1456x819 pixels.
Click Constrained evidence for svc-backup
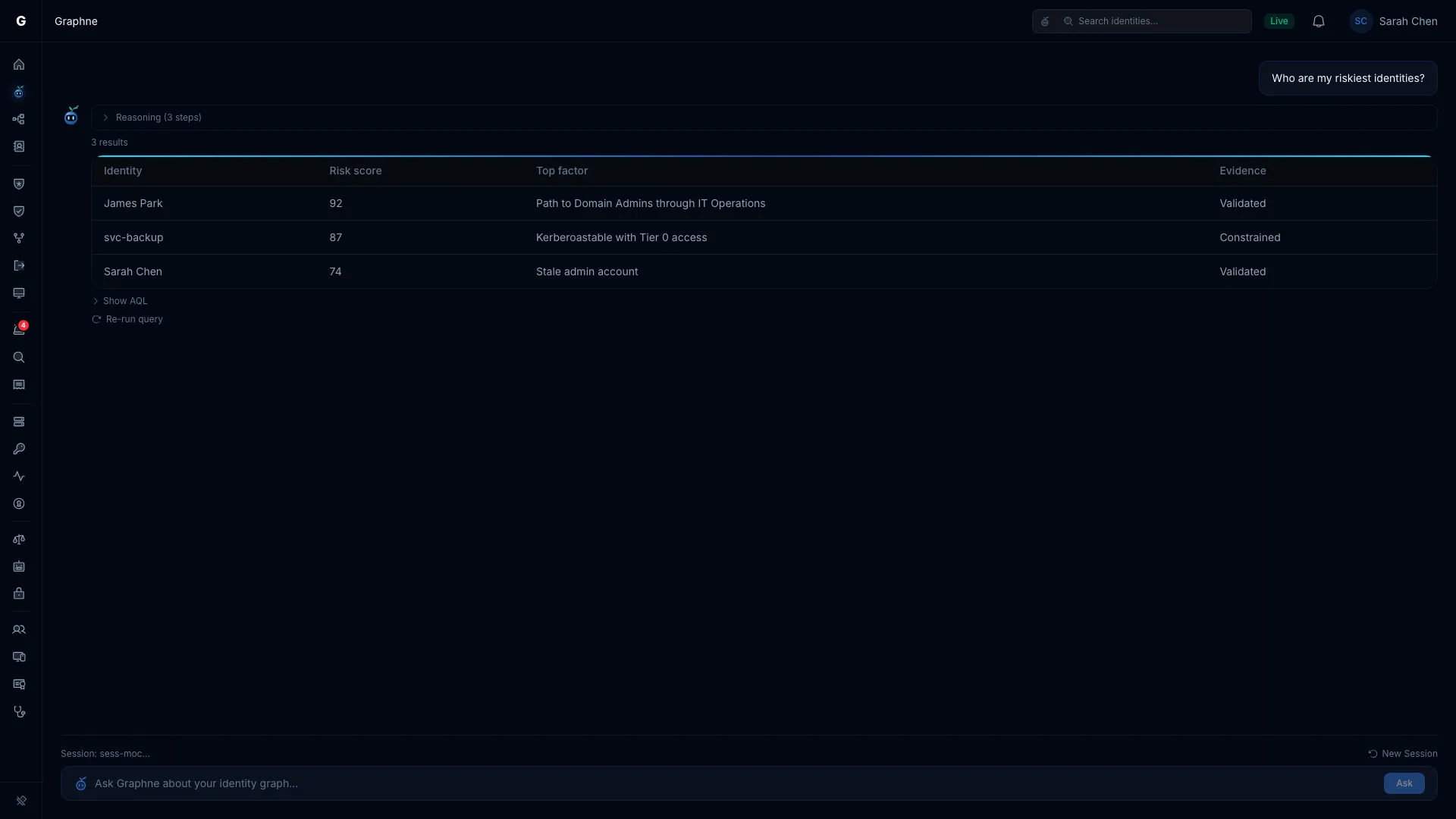point(1250,237)
